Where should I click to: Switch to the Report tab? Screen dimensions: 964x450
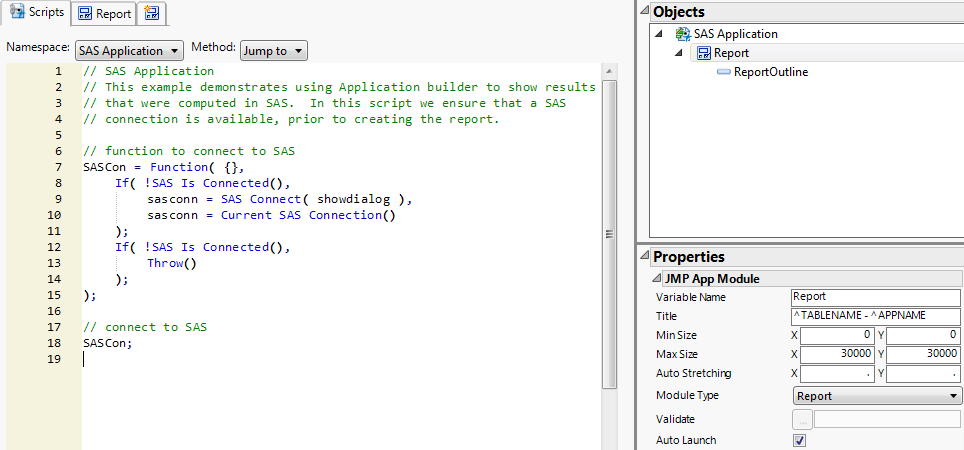tap(104, 14)
